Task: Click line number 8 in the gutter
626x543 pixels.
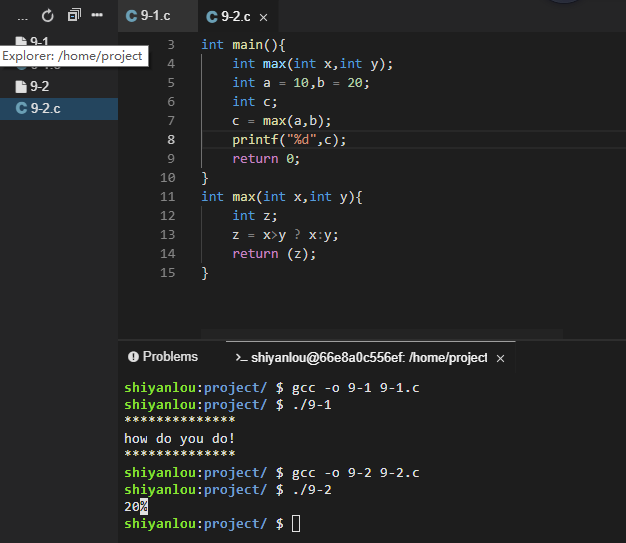Action: click(171, 140)
